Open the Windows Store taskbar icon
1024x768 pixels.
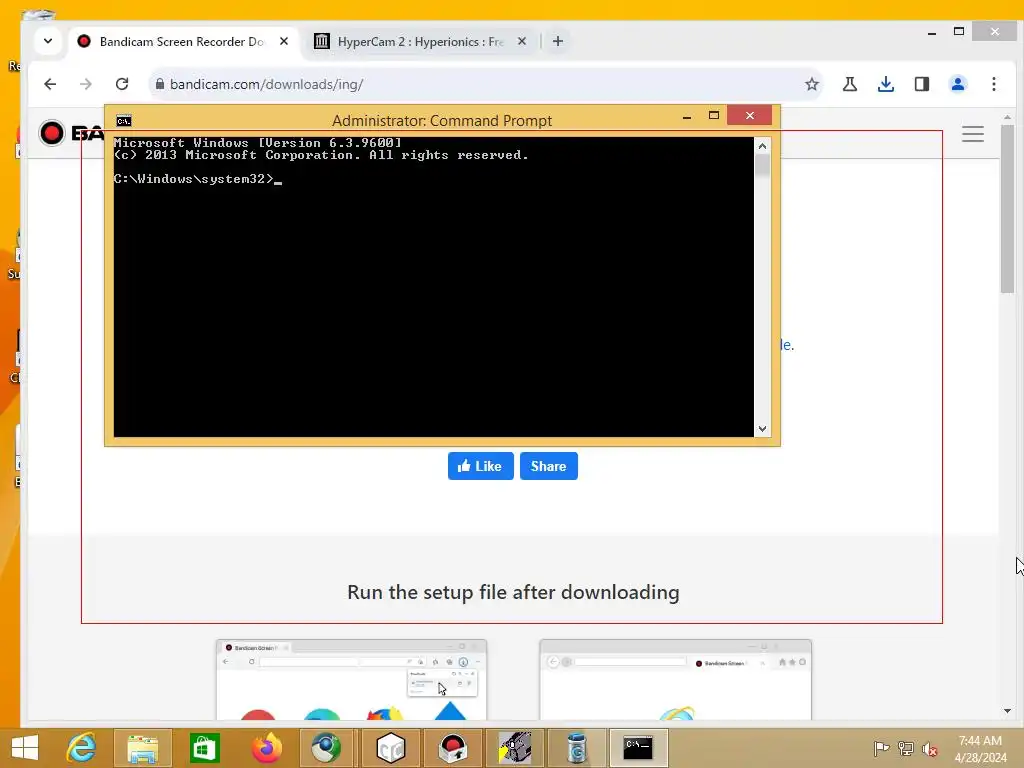tap(204, 748)
